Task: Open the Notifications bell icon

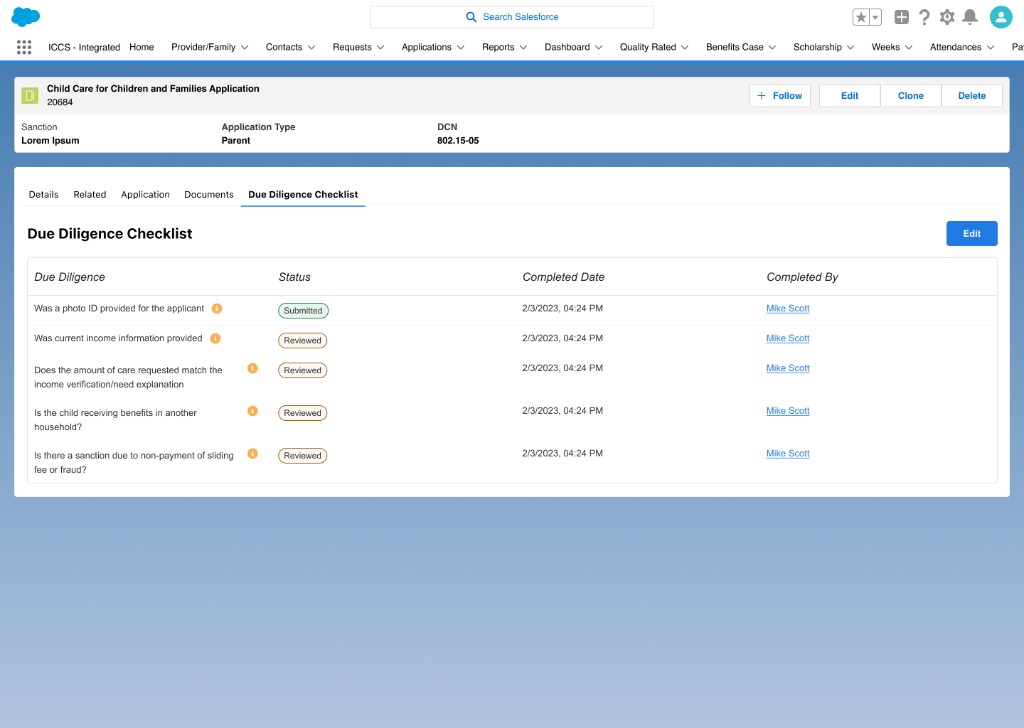Action: pos(970,17)
